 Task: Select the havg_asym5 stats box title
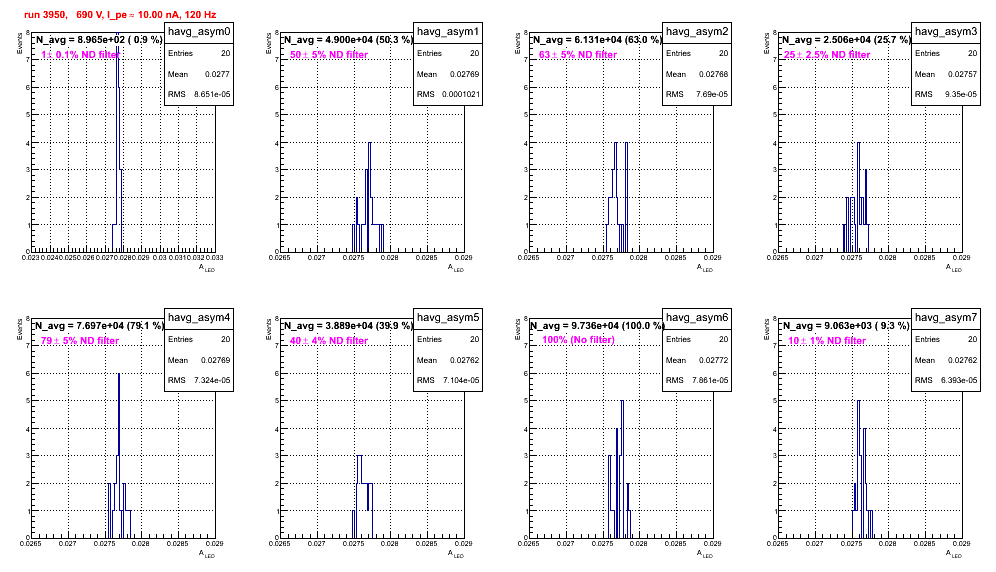(x=448, y=318)
